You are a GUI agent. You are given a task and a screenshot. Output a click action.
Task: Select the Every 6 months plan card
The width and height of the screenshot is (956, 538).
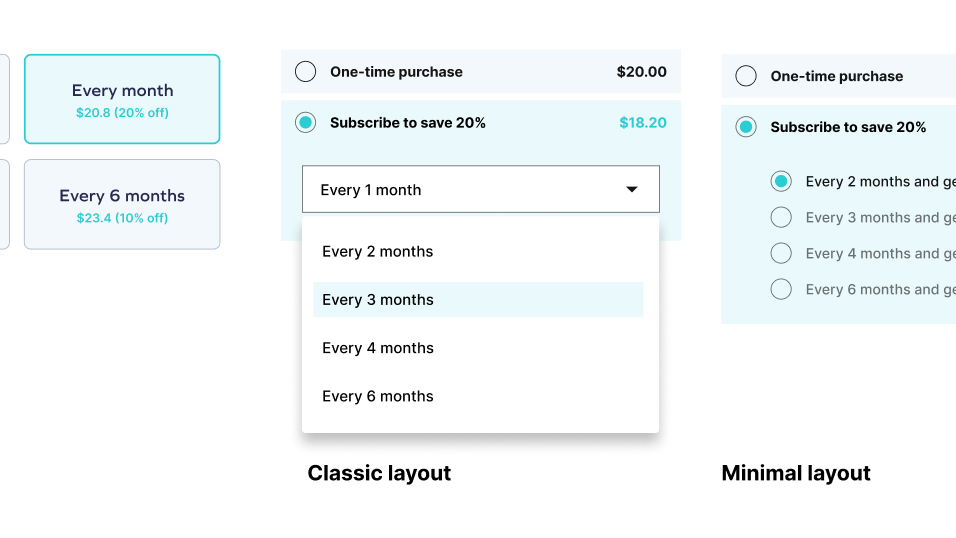tap(122, 204)
